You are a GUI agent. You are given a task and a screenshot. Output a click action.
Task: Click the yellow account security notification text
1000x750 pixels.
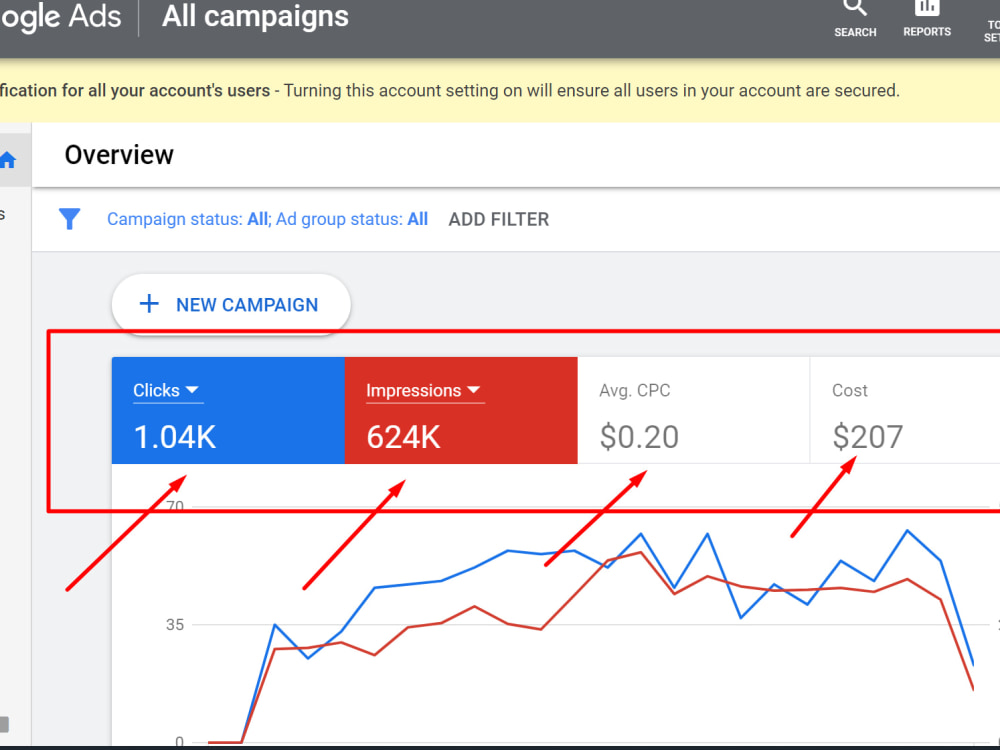[450, 91]
